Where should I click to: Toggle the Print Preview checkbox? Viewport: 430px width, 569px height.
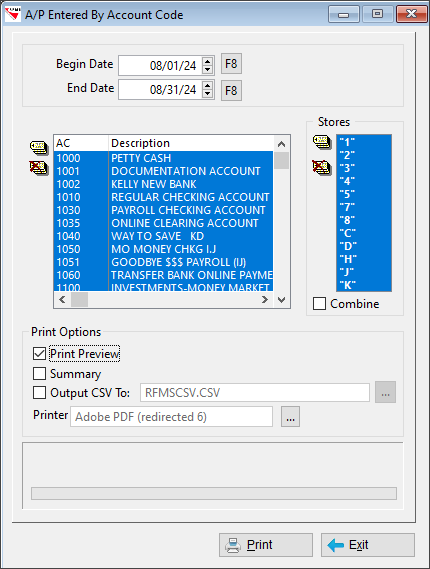39,353
